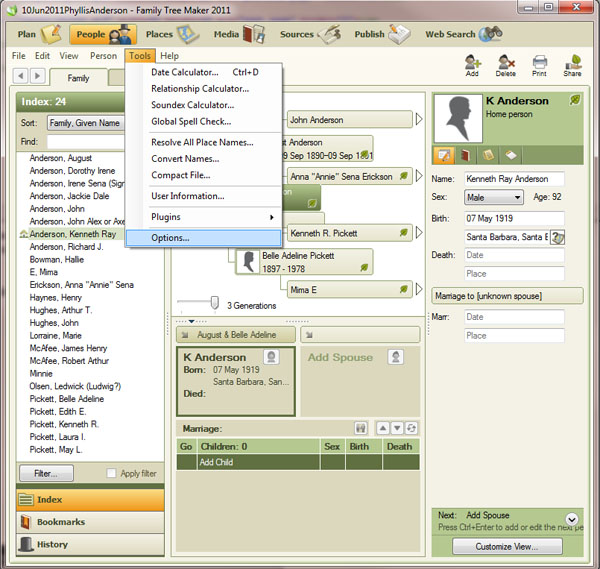This screenshot has height=569, width=600.
Task: Open the Notes icon under K Anderson photo
Action: [488, 155]
